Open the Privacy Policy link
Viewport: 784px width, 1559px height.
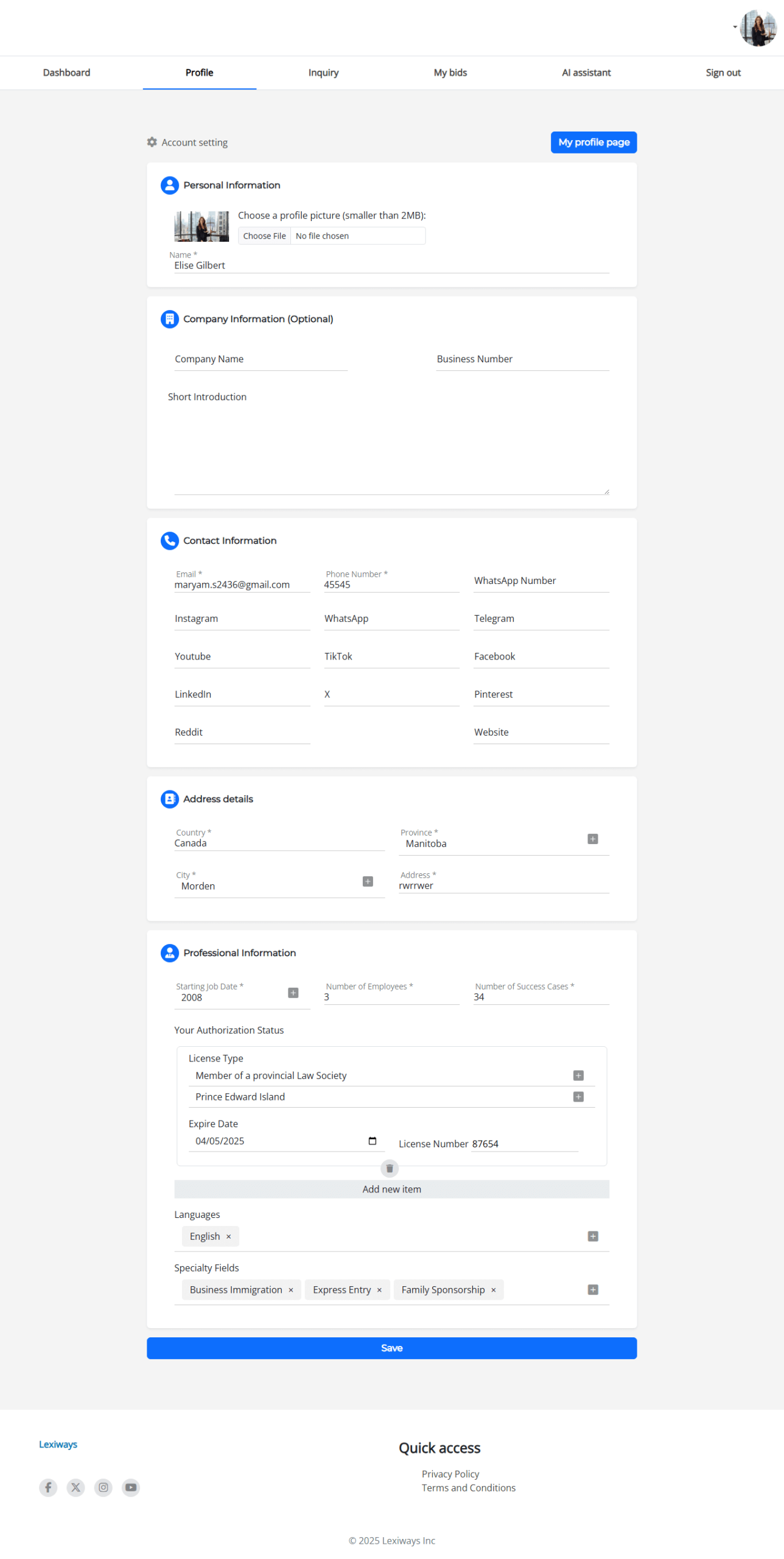(x=450, y=1473)
